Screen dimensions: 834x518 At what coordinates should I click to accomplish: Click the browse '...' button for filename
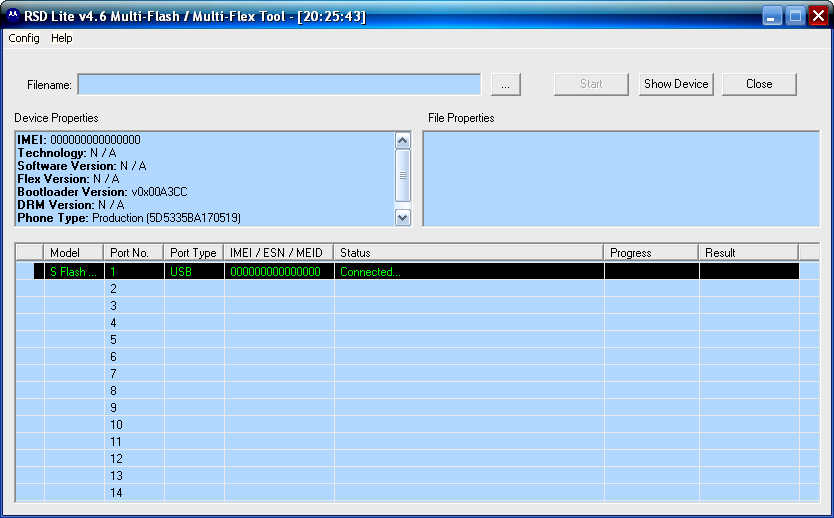point(505,85)
